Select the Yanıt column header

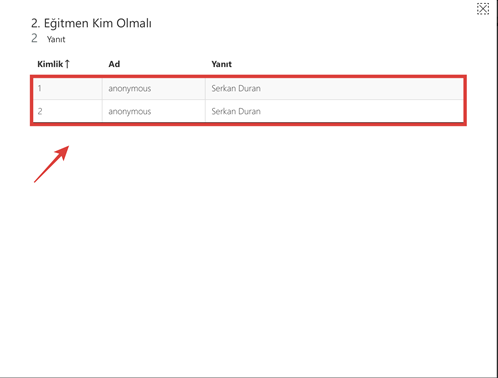221,64
